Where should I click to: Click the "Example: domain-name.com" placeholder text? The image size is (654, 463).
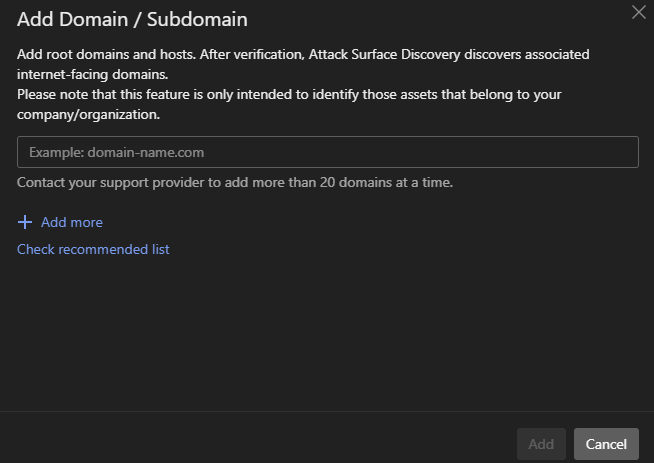pos(117,152)
